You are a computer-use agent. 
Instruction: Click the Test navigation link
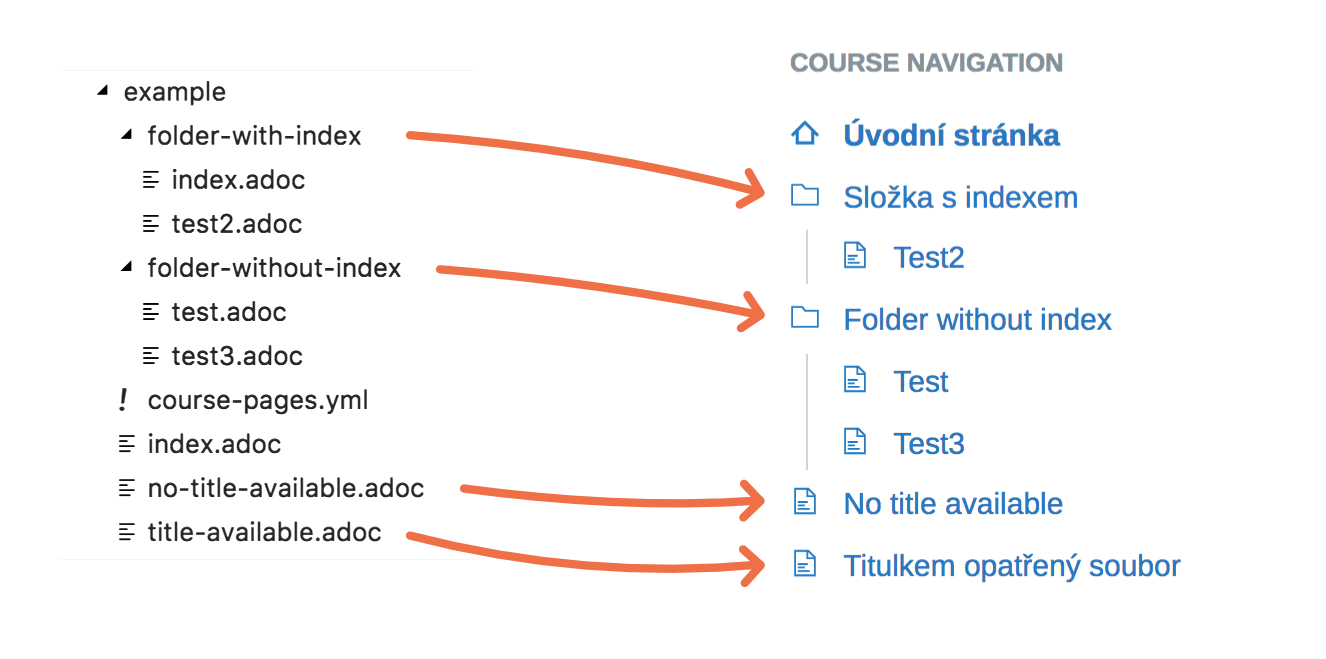[x=920, y=381]
